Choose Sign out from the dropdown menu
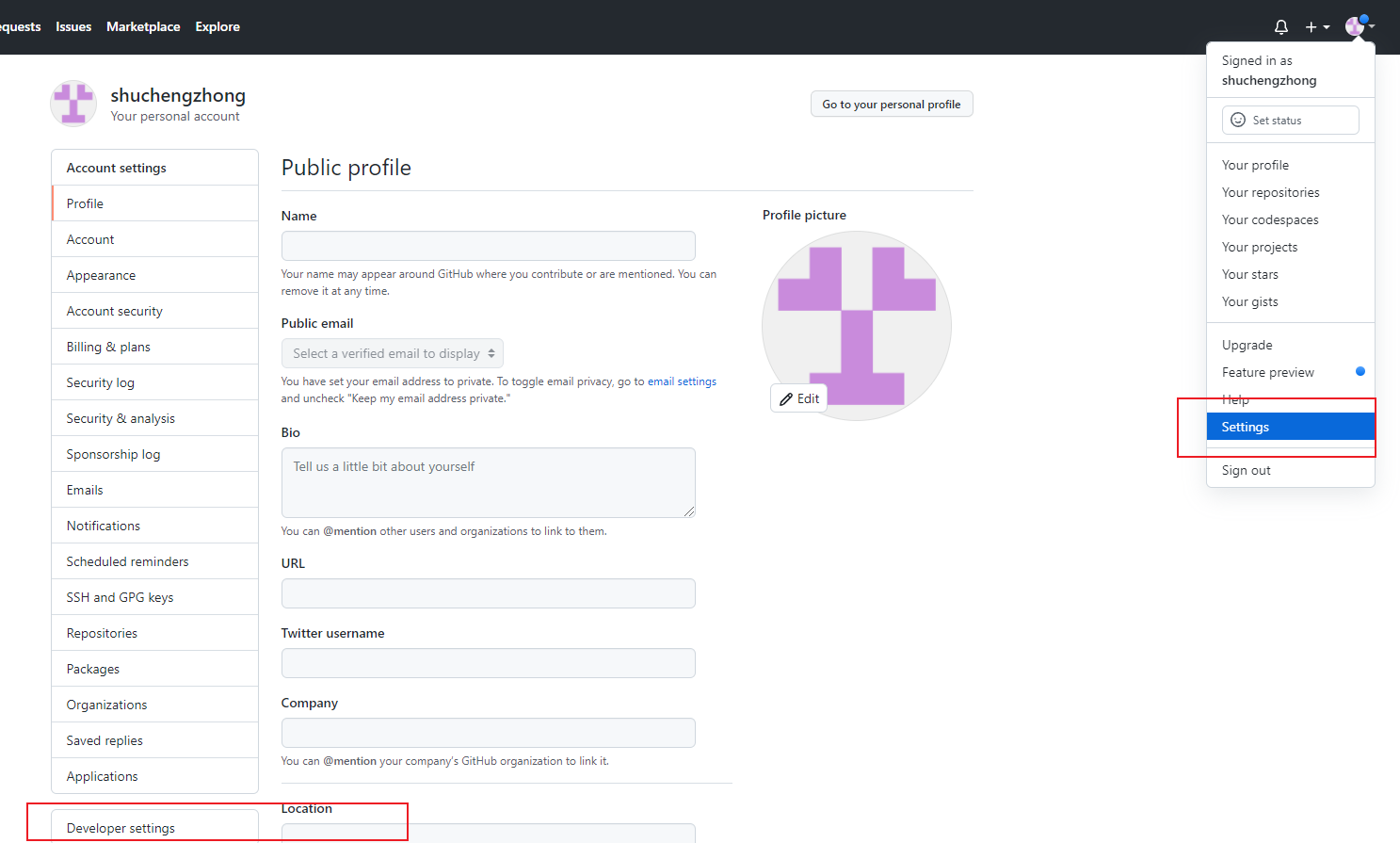 (1245, 470)
